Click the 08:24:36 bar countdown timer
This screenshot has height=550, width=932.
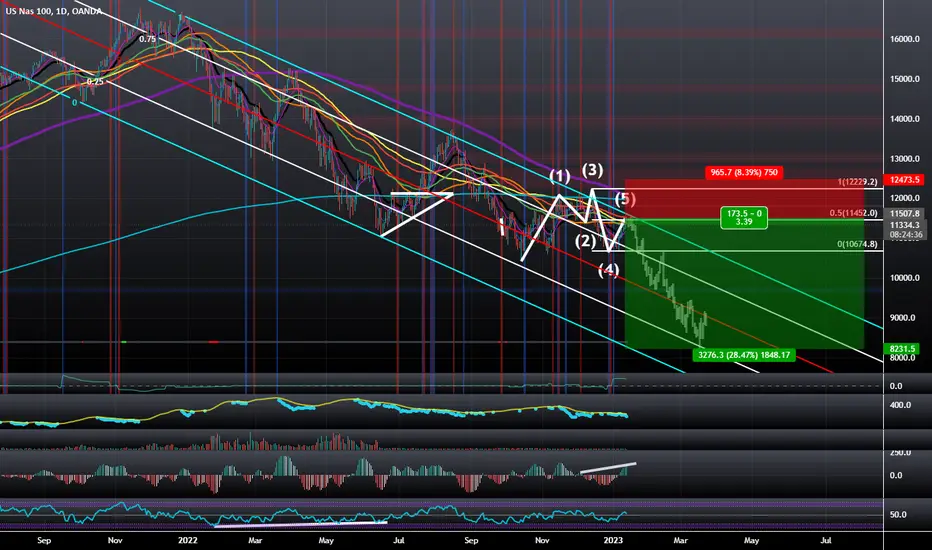point(906,235)
